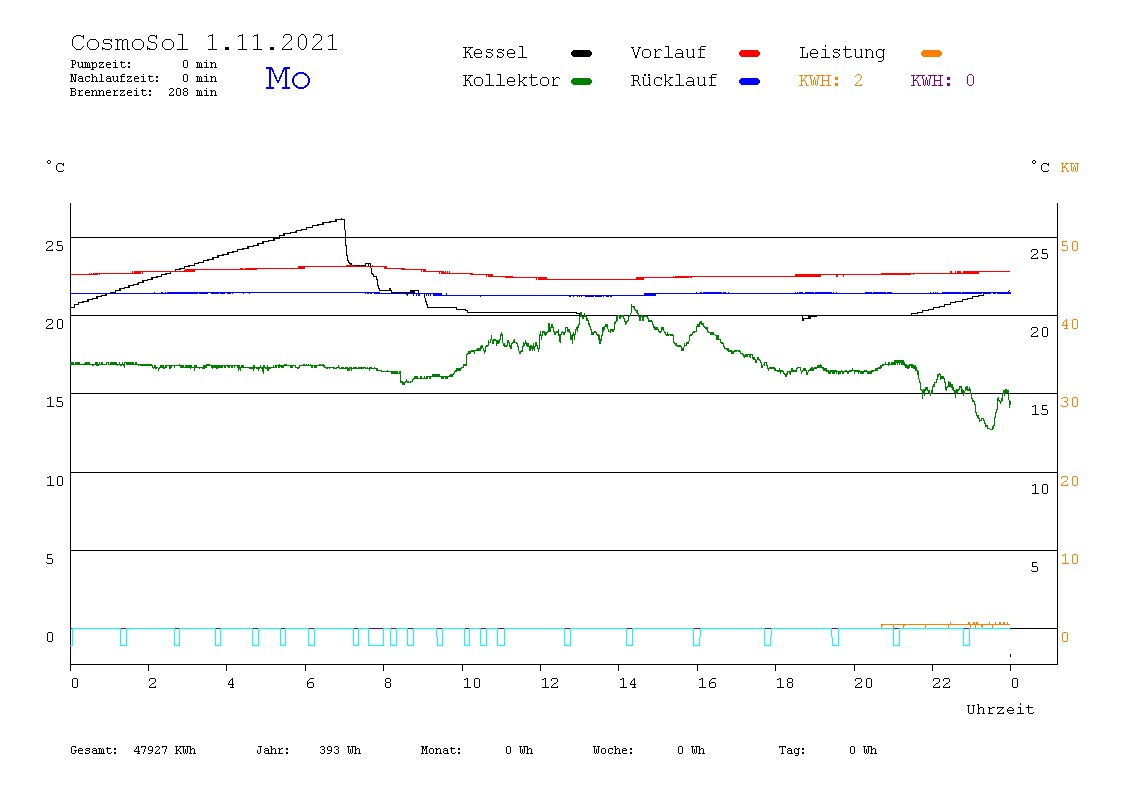
Task: Click the hour label "22" on the time axis
Action: [x=942, y=683]
